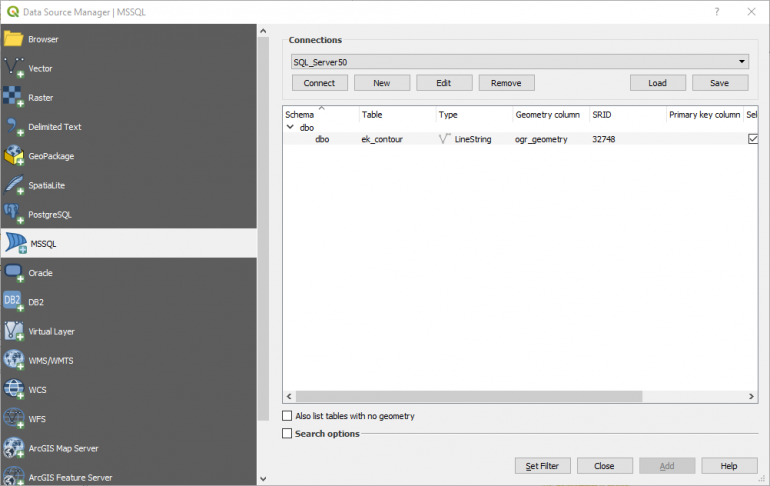Toggle the ek_contour row select checkbox
The width and height of the screenshot is (770, 486).
click(753, 139)
